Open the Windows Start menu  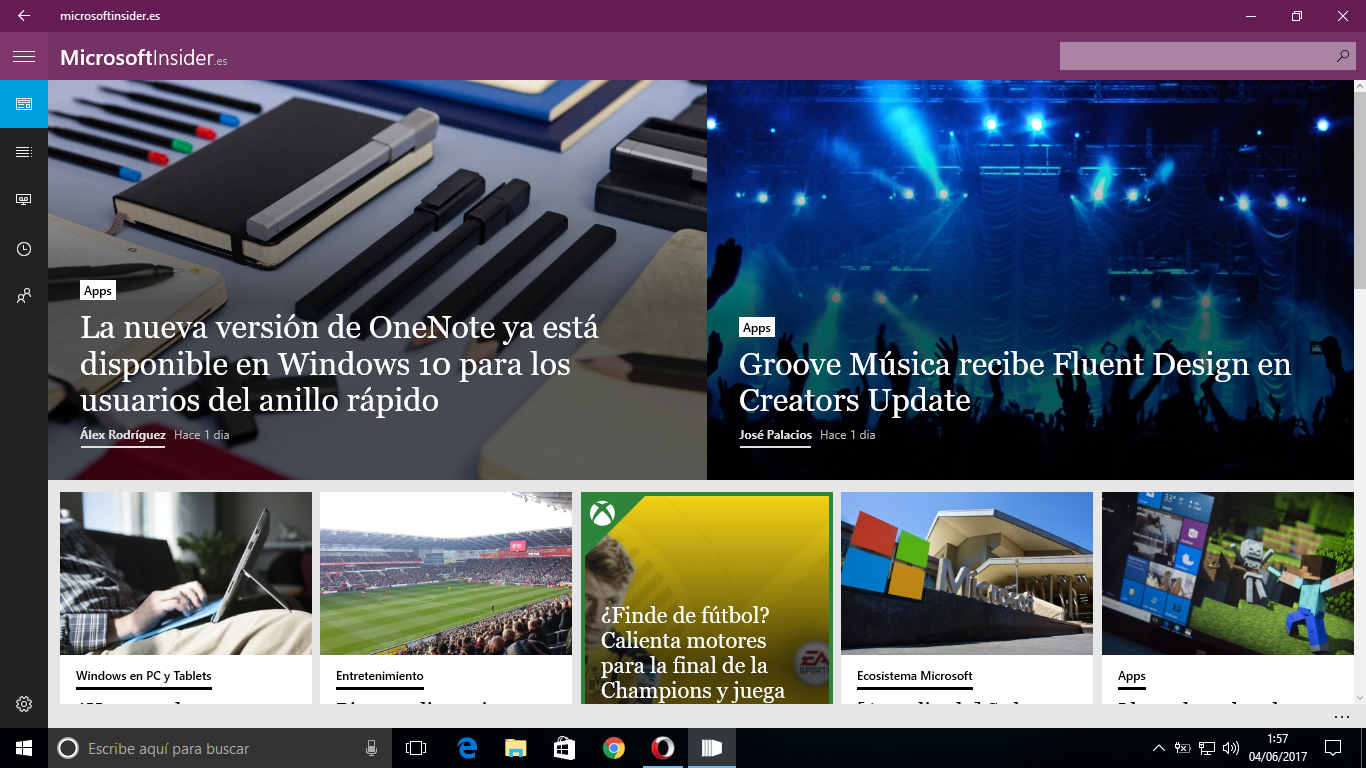(x=24, y=748)
